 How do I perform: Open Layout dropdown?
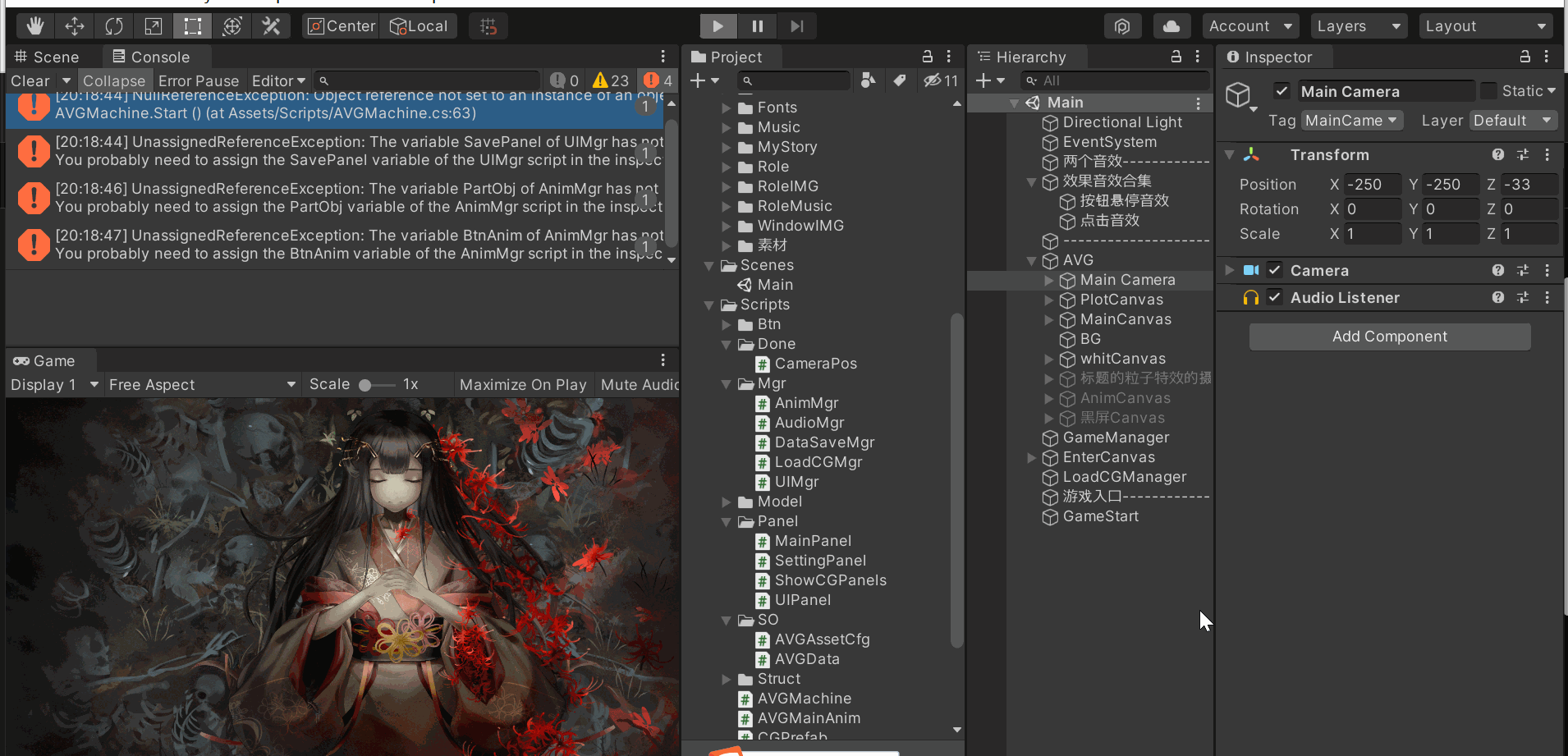tap(1485, 26)
